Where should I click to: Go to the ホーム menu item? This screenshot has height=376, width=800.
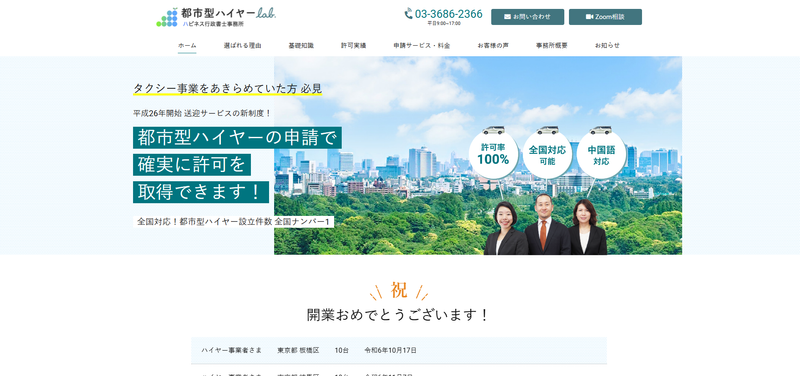187,45
